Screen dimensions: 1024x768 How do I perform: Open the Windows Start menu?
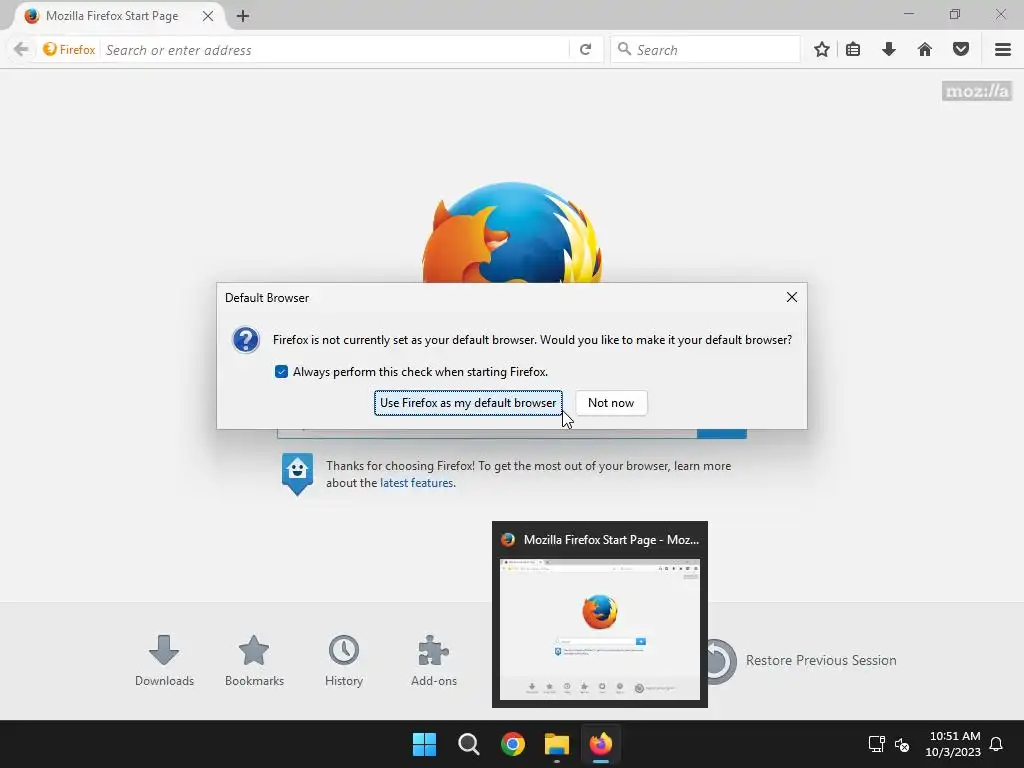click(424, 744)
